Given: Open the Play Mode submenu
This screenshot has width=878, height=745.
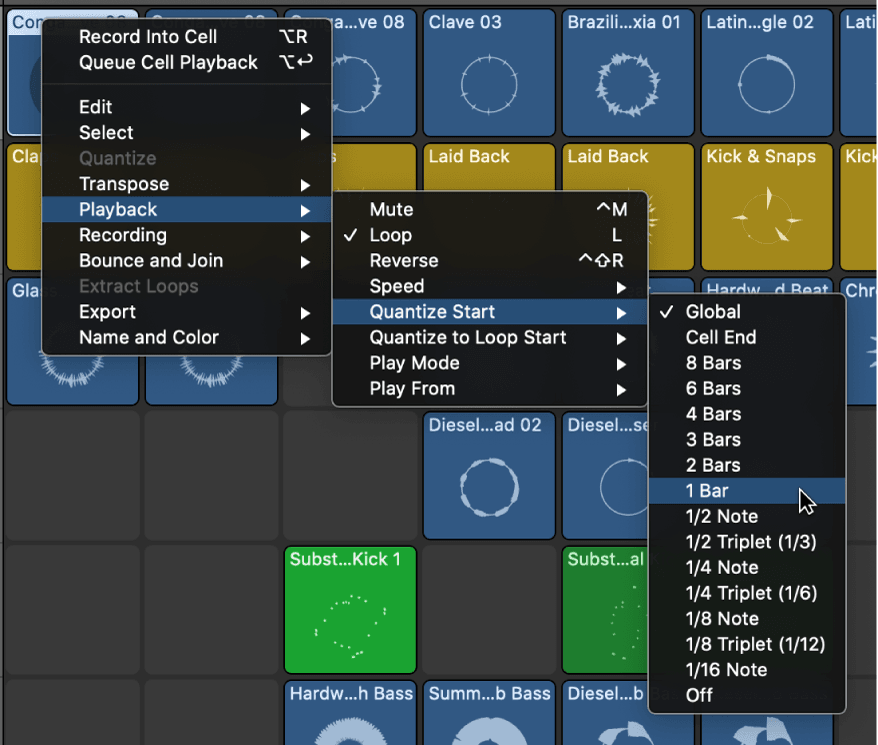Looking at the screenshot, I should tap(490, 363).
